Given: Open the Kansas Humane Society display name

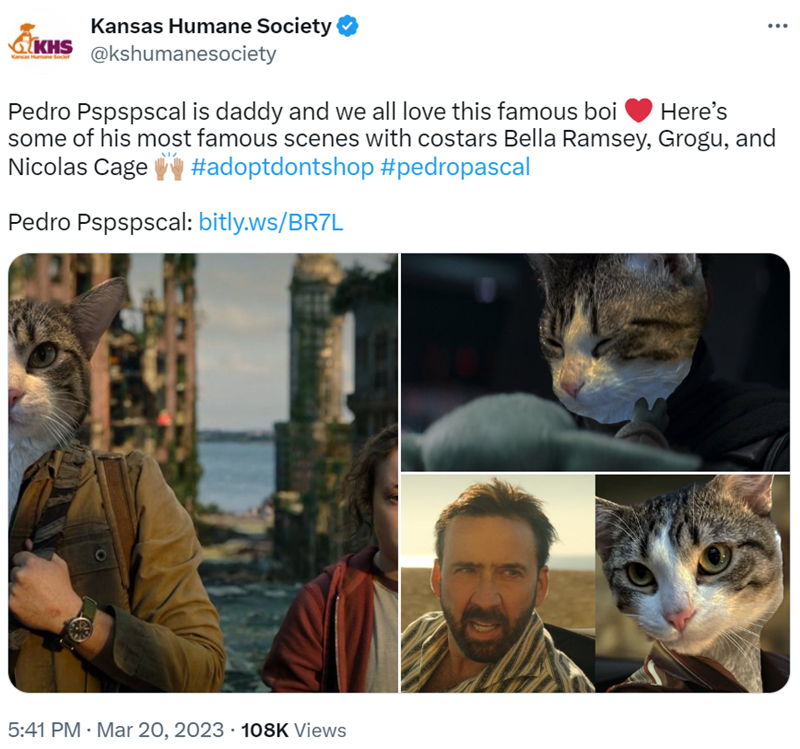Looking at the screenshot, I should pyautogui.click(x=210, y=27).
